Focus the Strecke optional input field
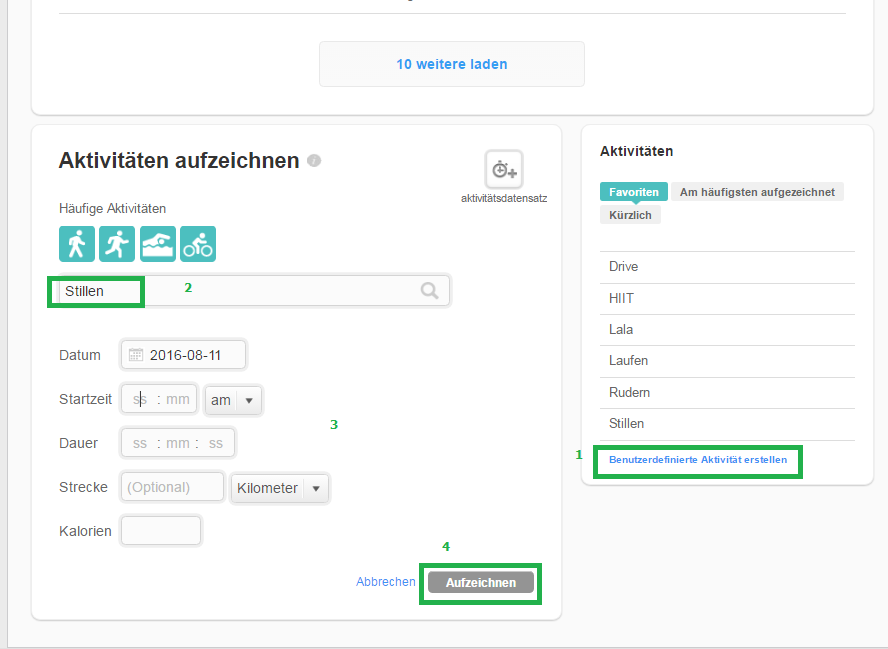This screenshot has width=888, height=649. (172, 488)
